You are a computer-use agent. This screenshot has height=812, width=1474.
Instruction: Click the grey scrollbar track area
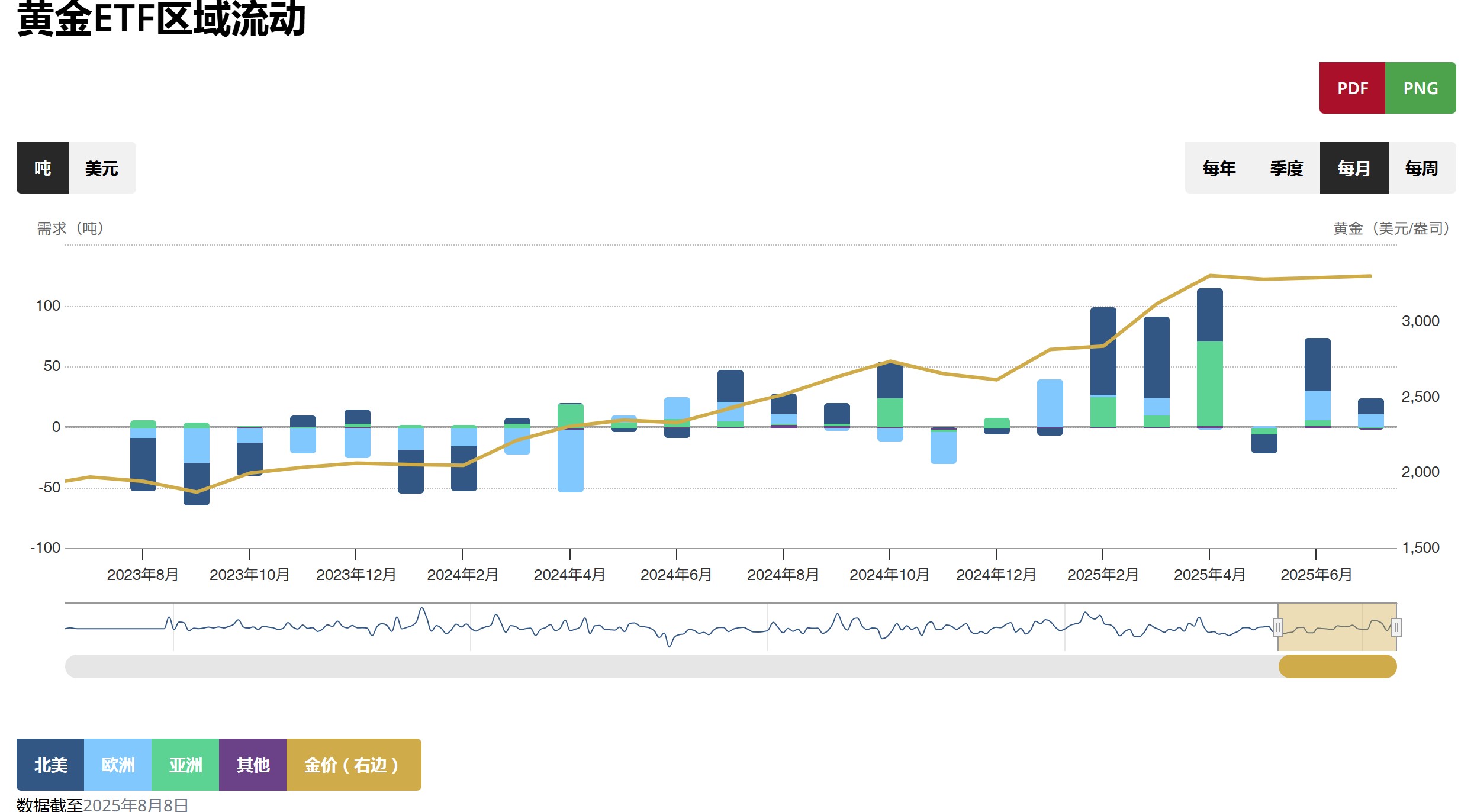pos(651,666)
